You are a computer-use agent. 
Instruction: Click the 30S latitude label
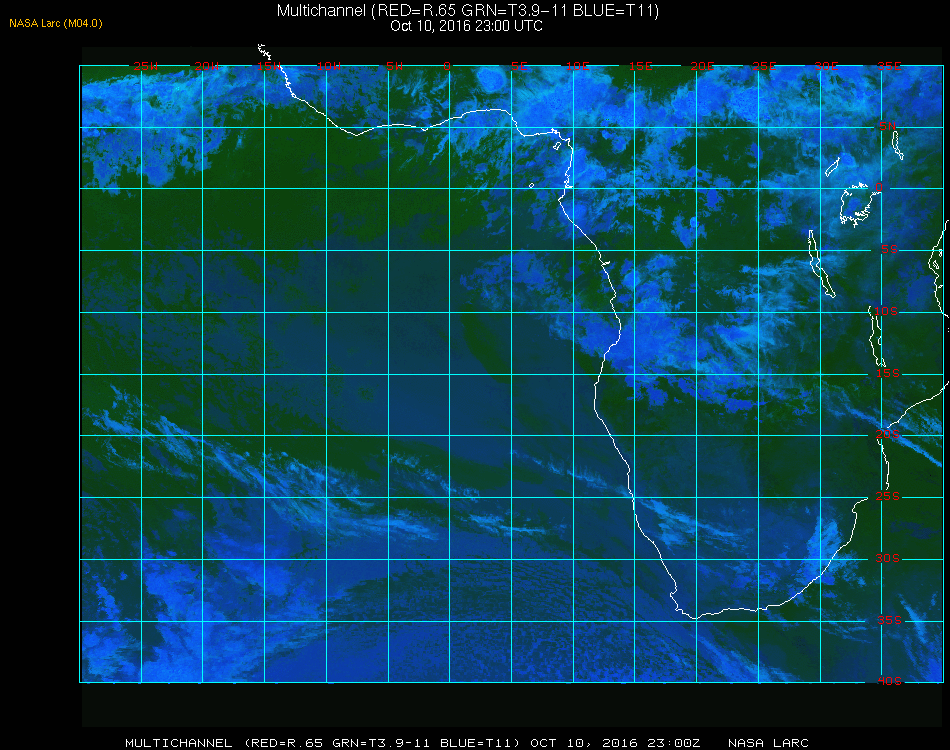[888, 558]
